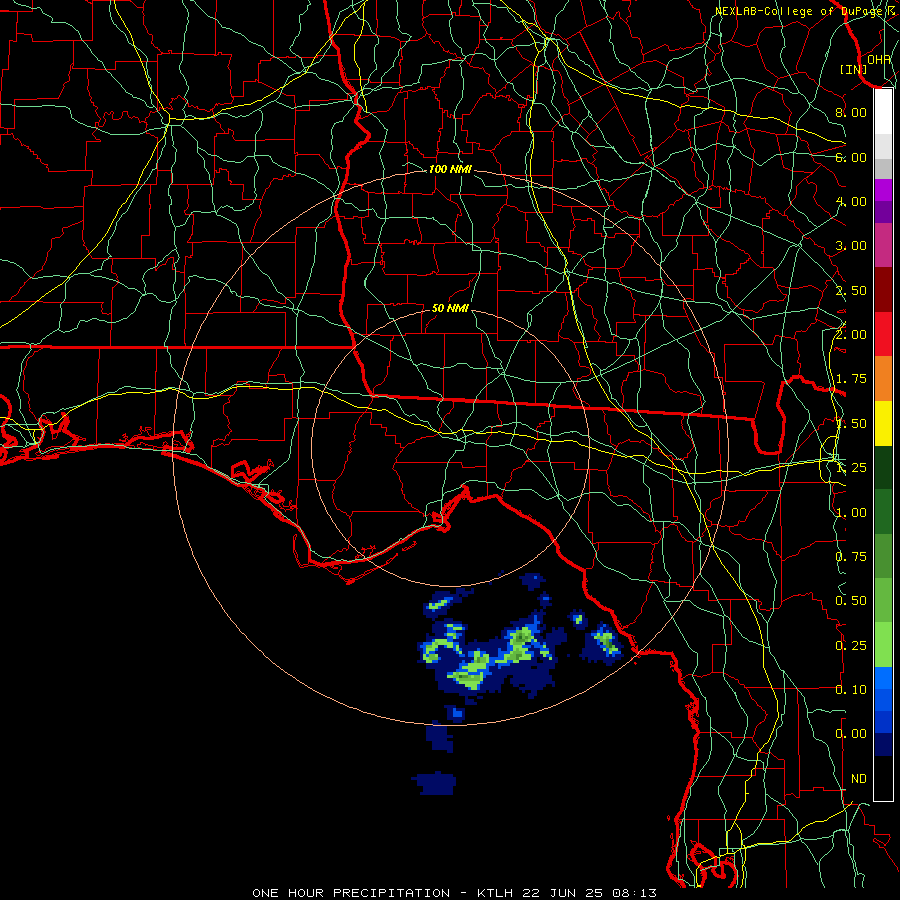Click the 8.00 legend value
This screenshot has width=900, height=900.
coord(851,112)
